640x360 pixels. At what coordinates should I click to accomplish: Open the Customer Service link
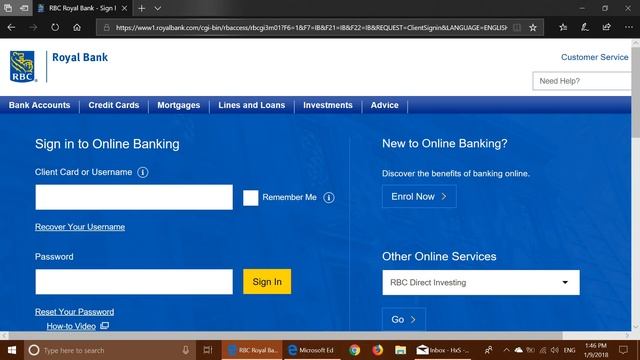pyautogui.click(x=595, y=57)
